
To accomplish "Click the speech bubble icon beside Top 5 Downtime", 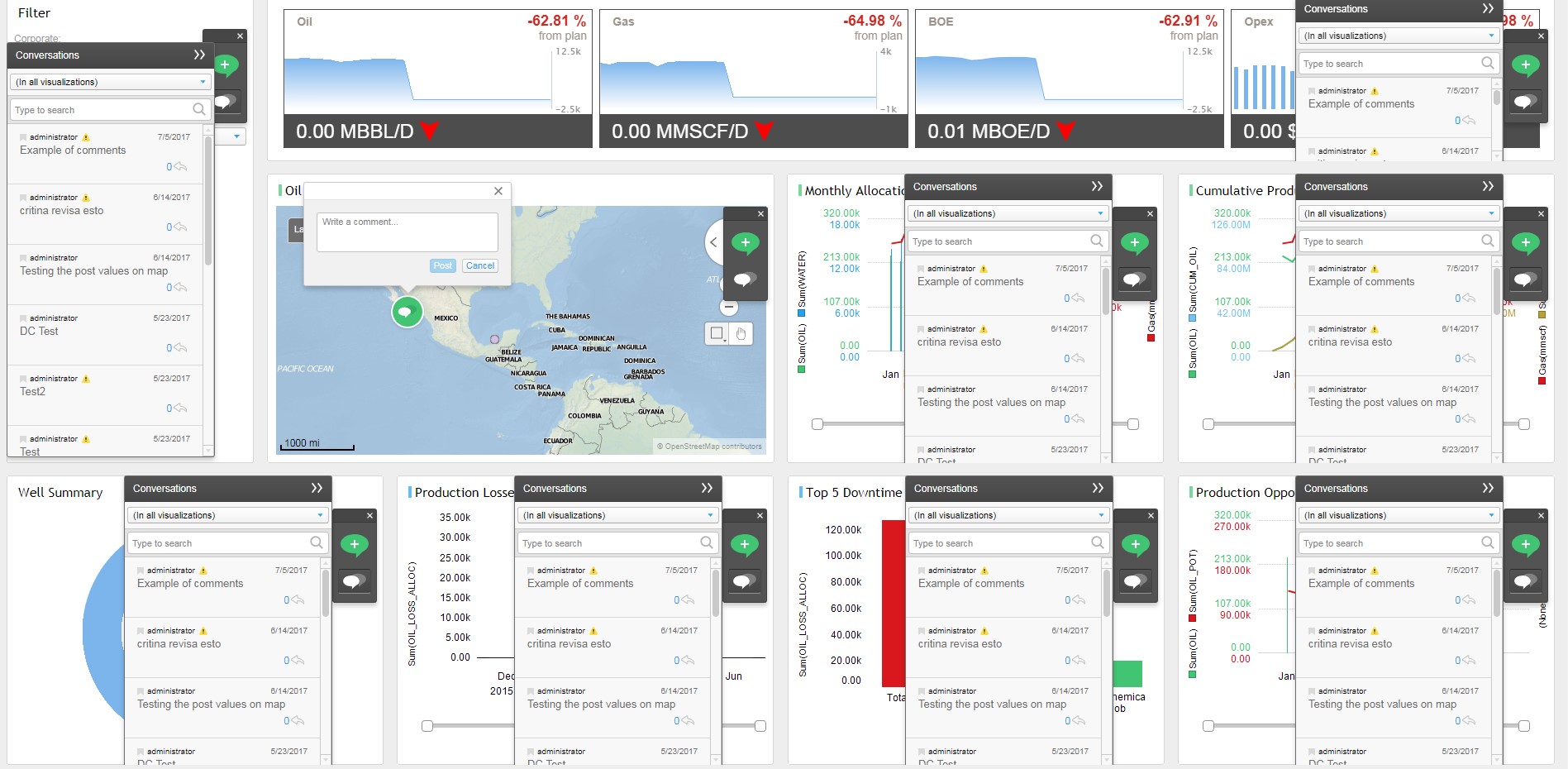I will click(1134, 581).
